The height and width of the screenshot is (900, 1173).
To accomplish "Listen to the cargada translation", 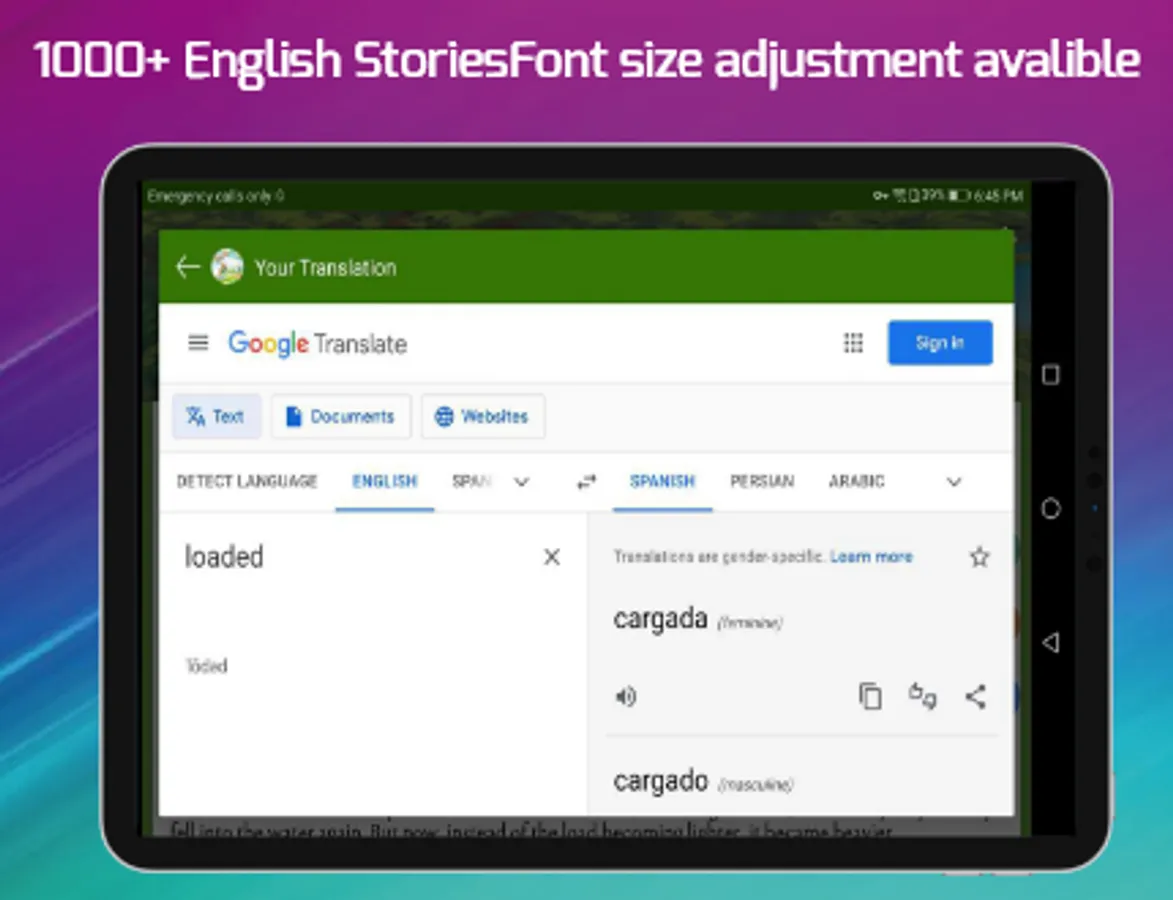I will (625, 697).
